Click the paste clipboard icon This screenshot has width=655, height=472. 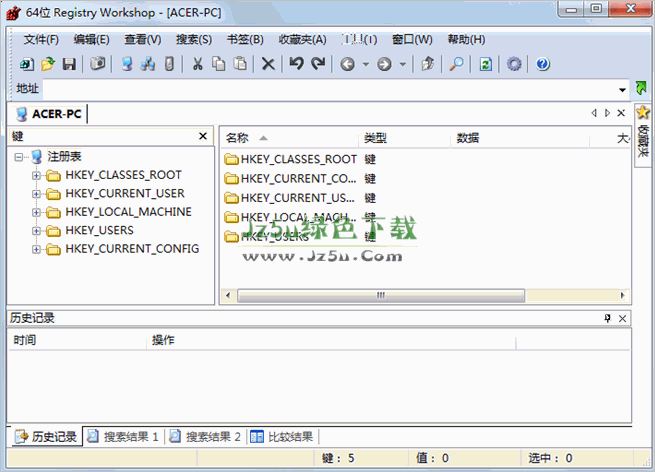pyautogui.click(x=240, y=64)
